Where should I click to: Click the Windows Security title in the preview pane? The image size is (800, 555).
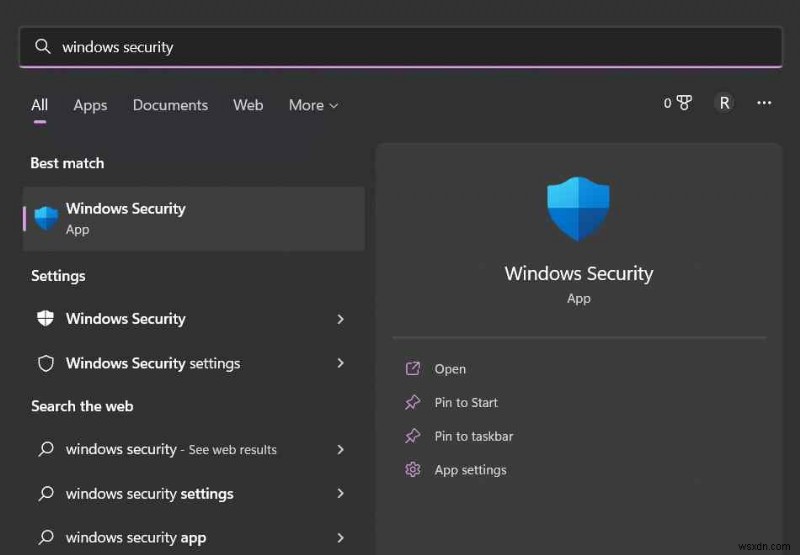(x=579, y=273)
